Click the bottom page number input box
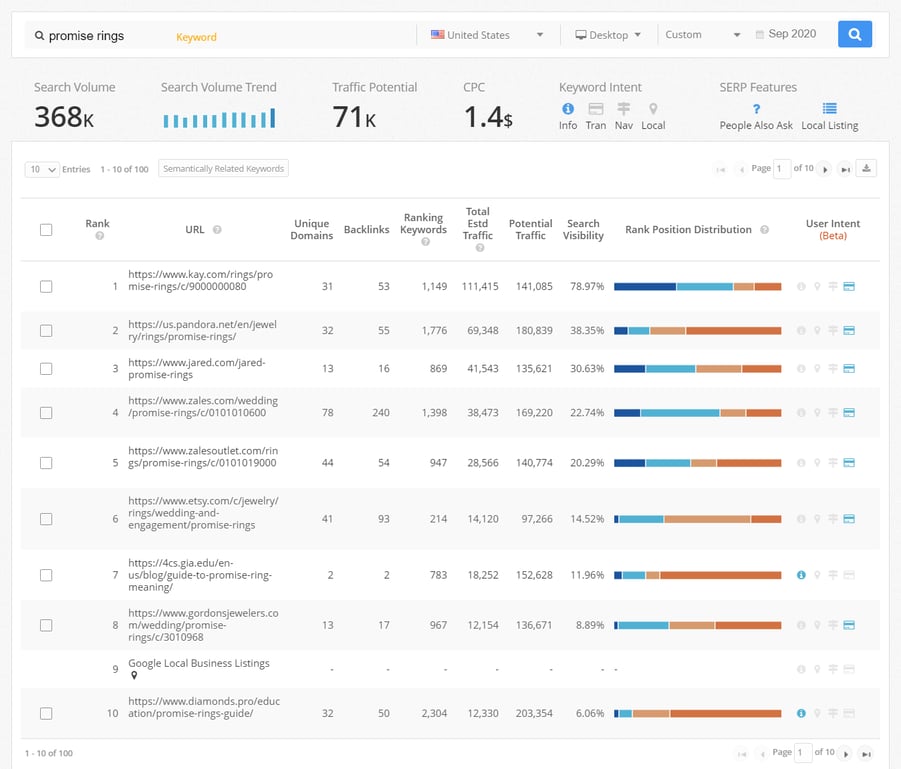The width and height of the screenshot is (901, 769). 803,753
